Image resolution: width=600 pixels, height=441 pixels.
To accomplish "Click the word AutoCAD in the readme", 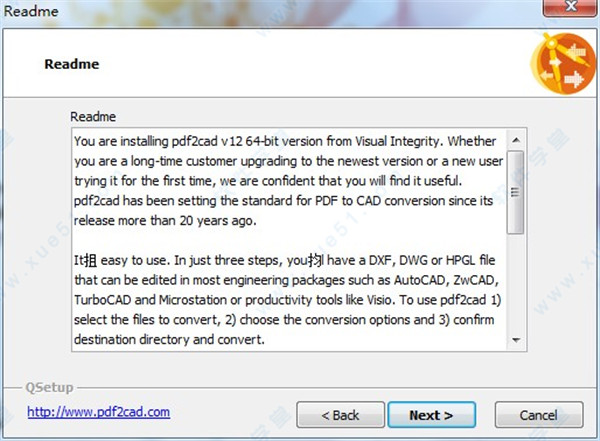I will click(419, 280).
